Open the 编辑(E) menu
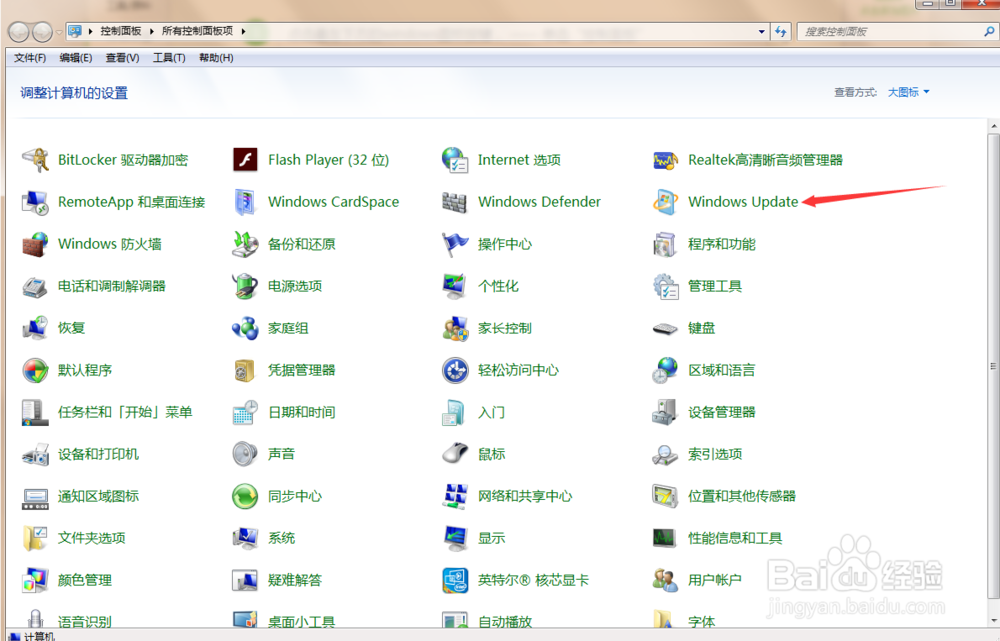This screenshot has height=641, width=1000. 76,58
